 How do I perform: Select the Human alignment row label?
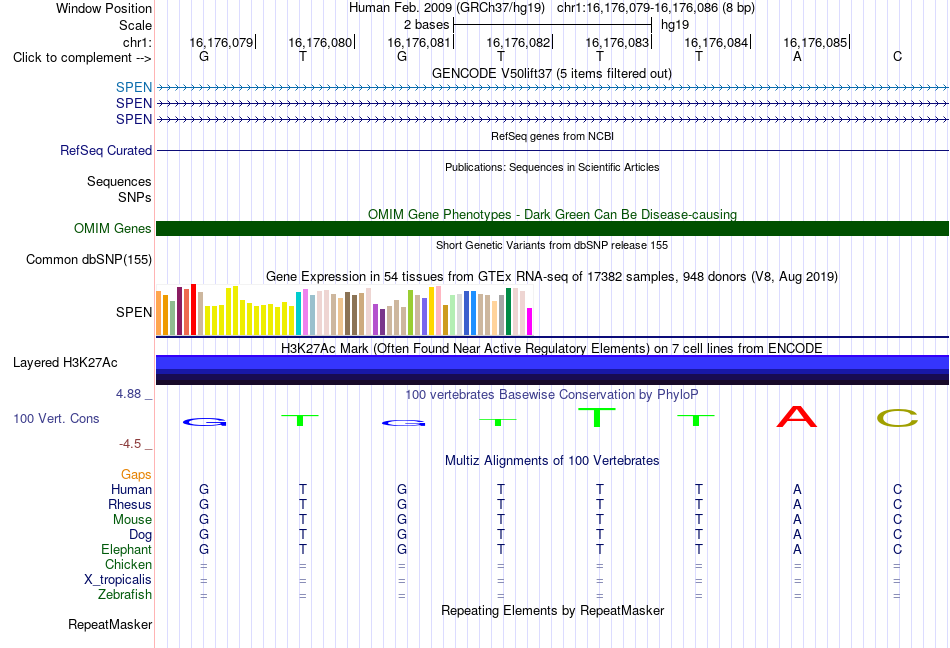pos(131,489)
